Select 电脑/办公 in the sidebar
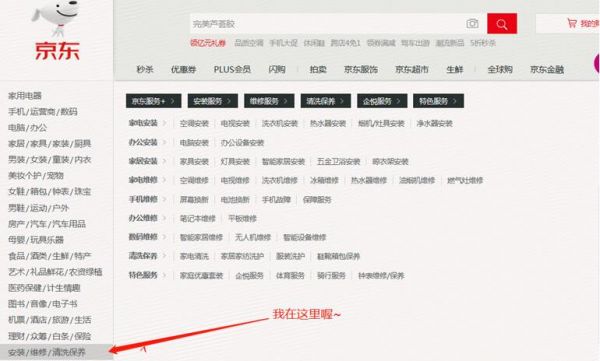 click(x=28, y=127)
